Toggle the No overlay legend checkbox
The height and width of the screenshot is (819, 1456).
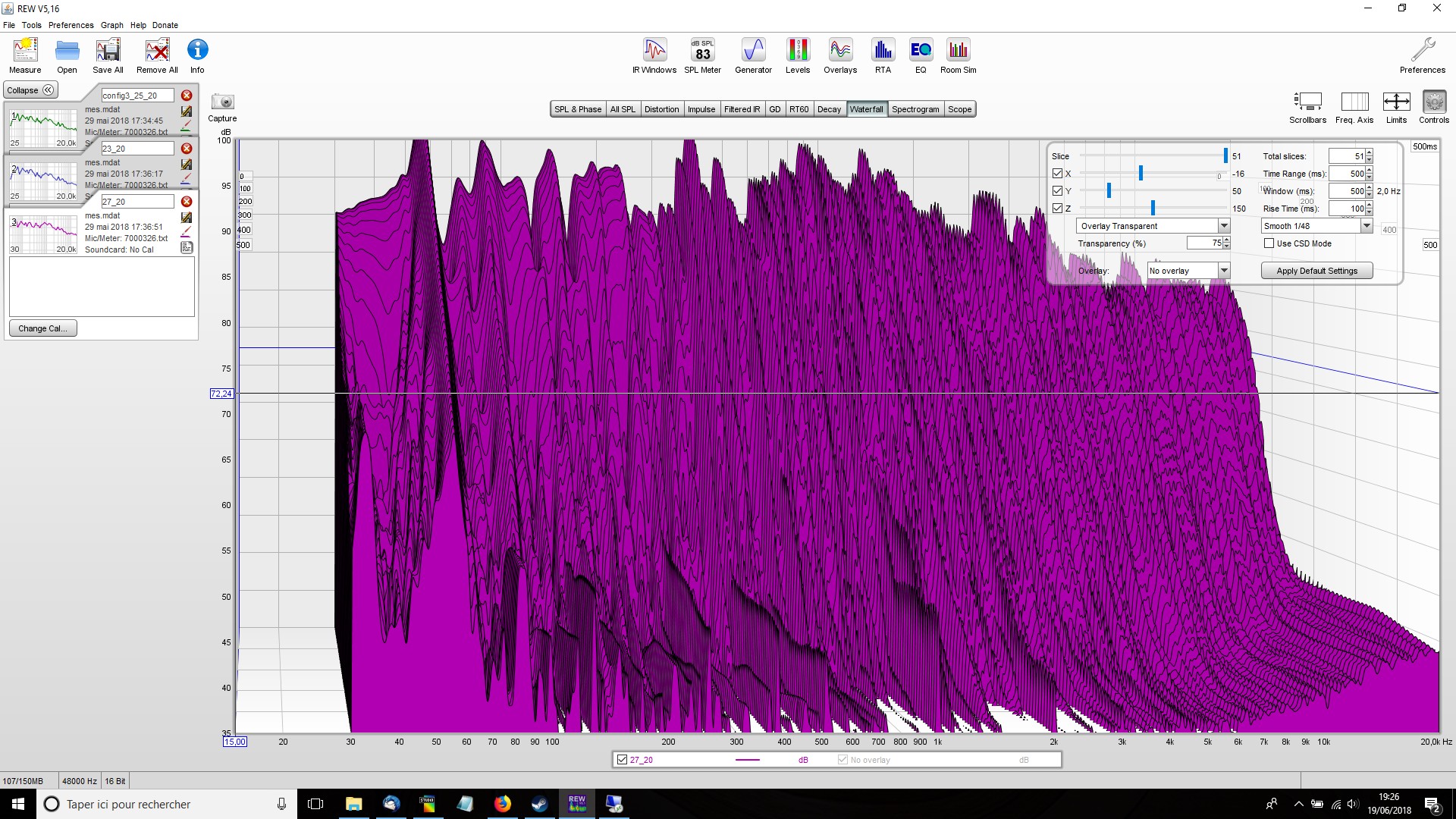coord(843,760)
